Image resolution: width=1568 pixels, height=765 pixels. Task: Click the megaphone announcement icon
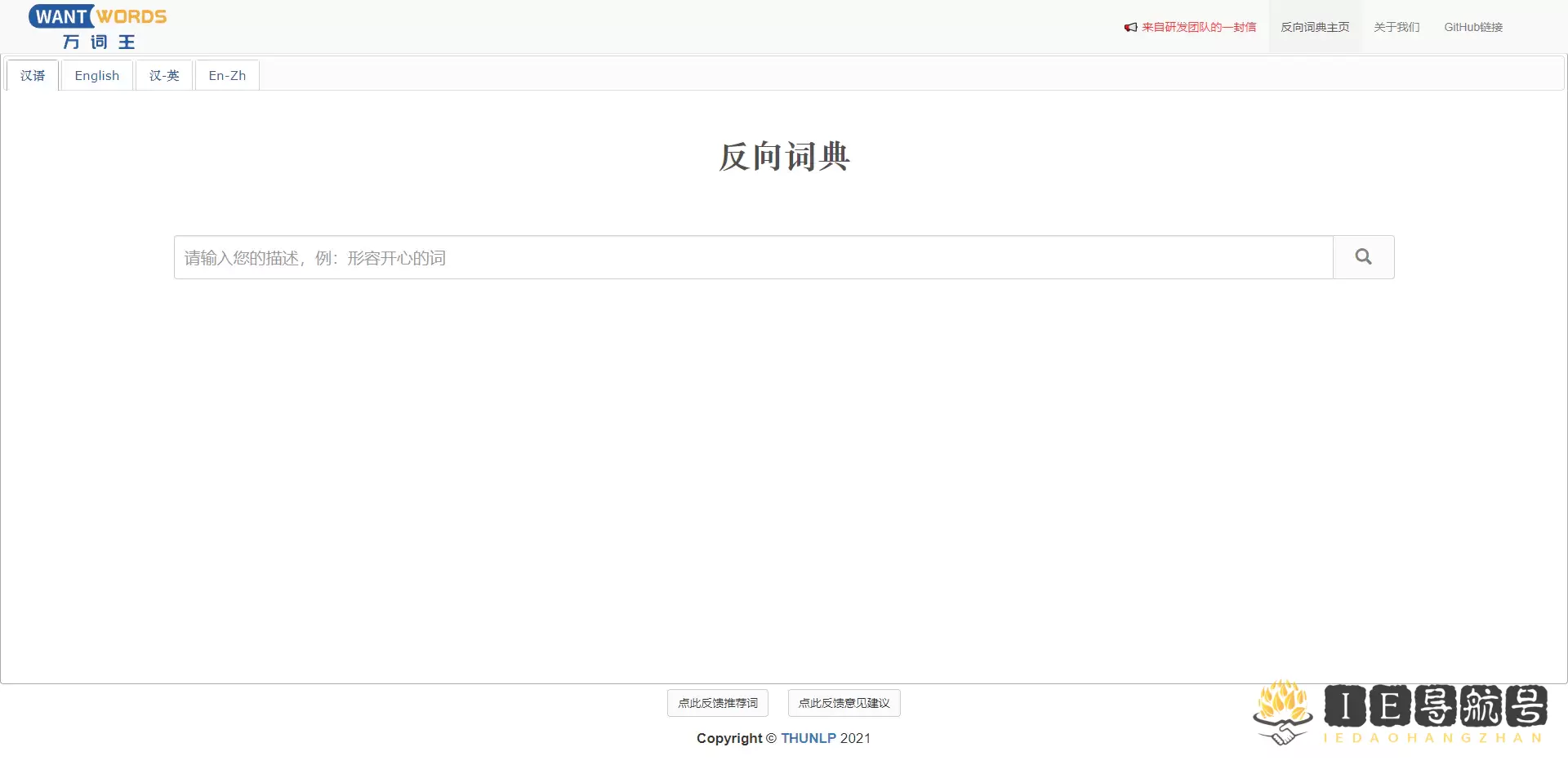coord(1129,27)
